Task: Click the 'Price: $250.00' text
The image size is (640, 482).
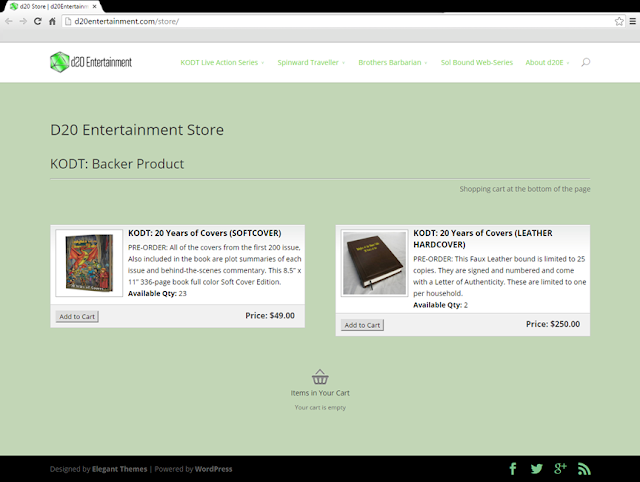Action: point(553,324)
